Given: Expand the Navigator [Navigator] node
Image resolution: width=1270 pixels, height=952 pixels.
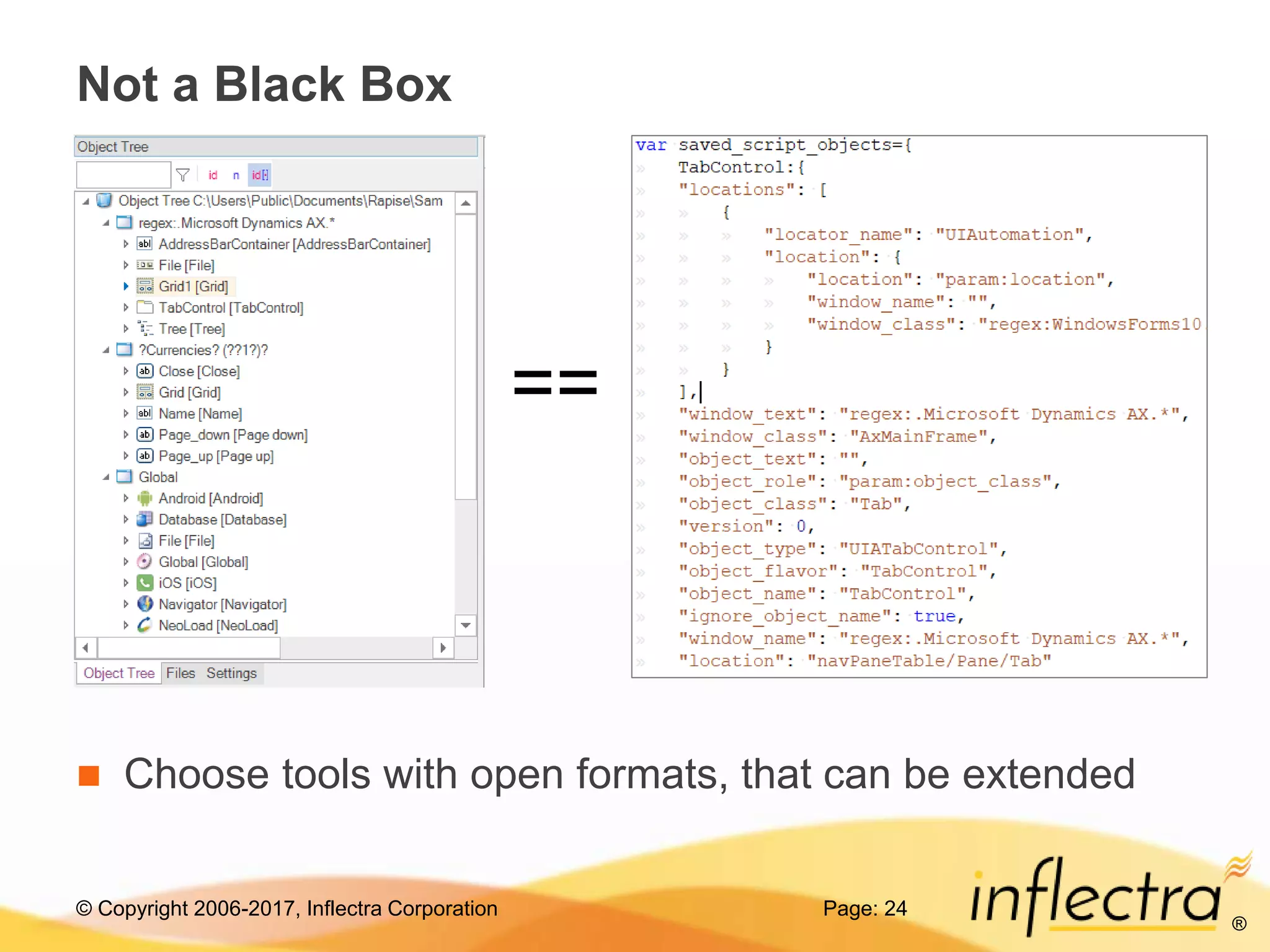Looking at the screenshot, I should coord(126,604).
